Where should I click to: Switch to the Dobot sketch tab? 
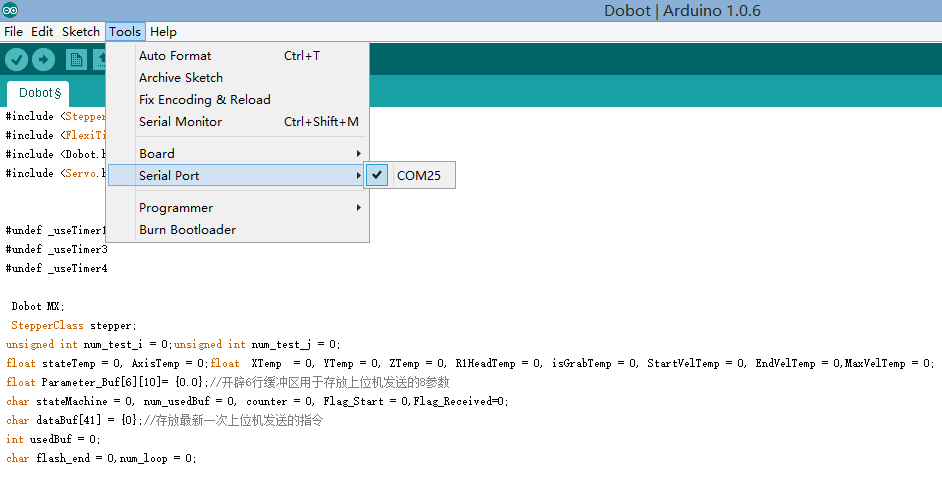point(38,93)
